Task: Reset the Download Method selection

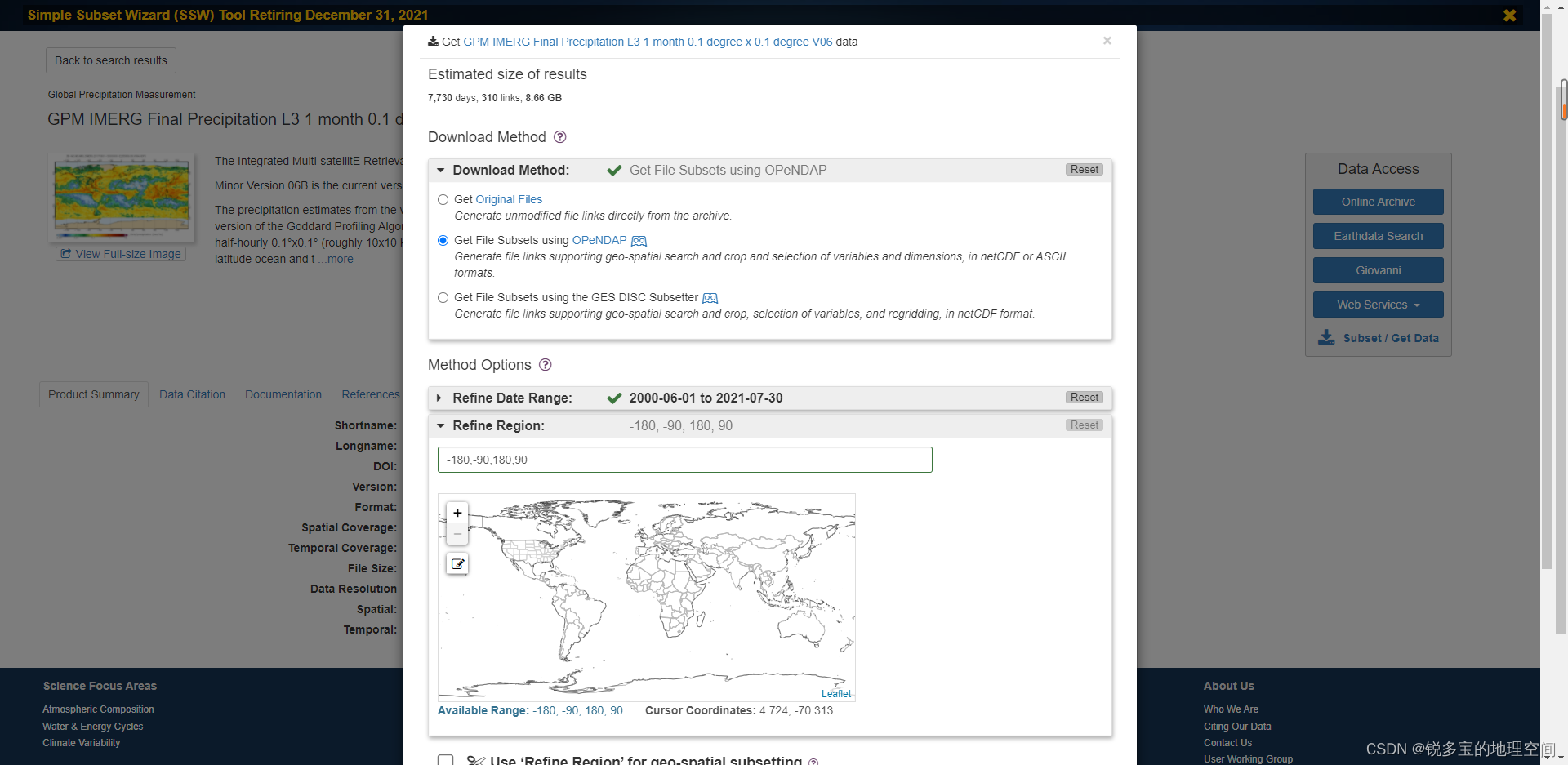Action: [x=1085, y=170]
